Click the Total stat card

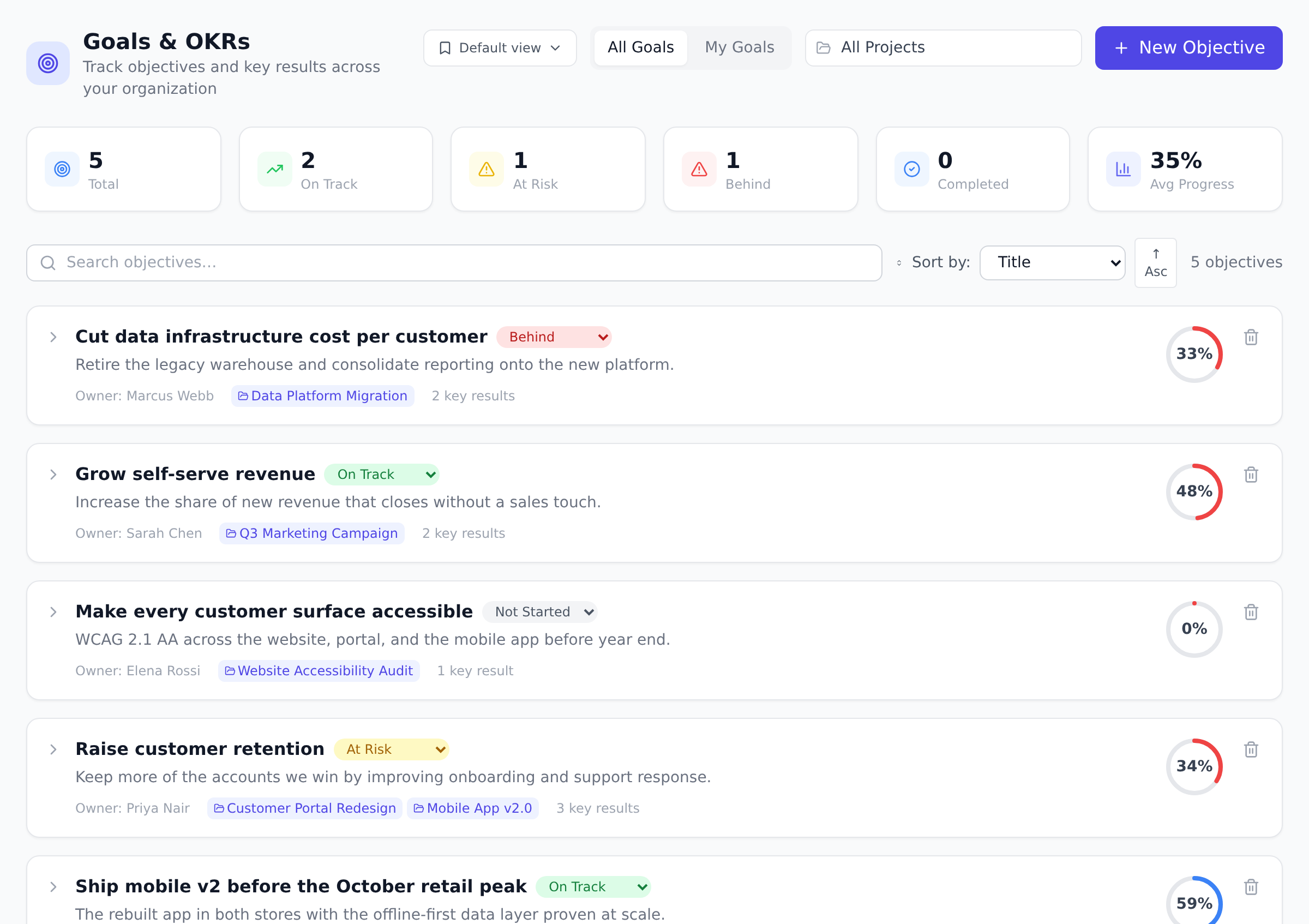[x=124, y=169]
